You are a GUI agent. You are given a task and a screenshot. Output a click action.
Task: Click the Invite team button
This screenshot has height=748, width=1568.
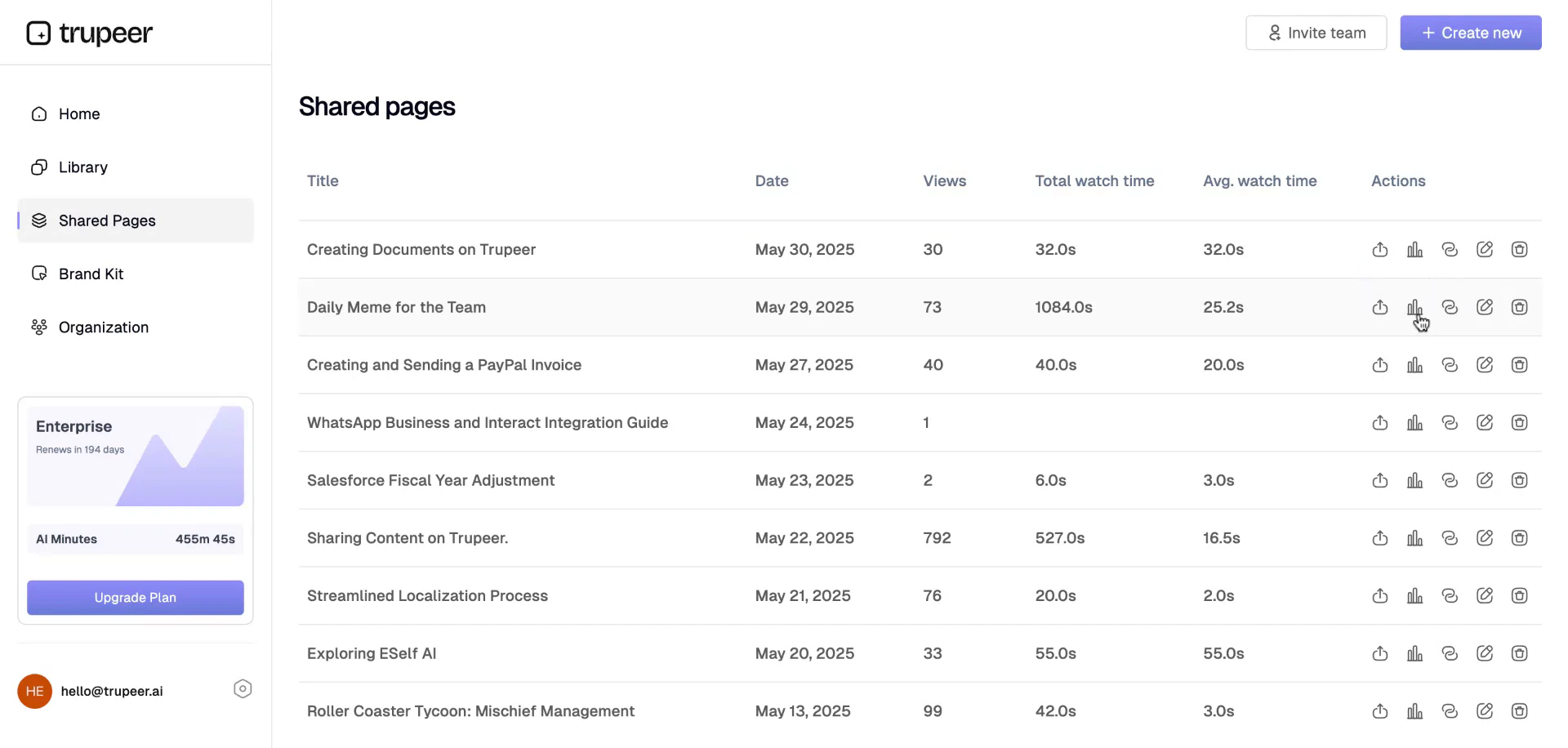[1316, 33]
